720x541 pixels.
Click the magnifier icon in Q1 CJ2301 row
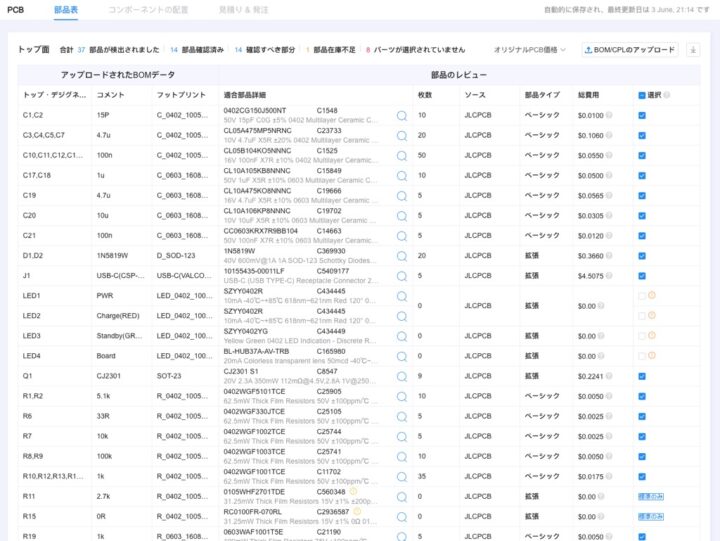pos(402,376)
